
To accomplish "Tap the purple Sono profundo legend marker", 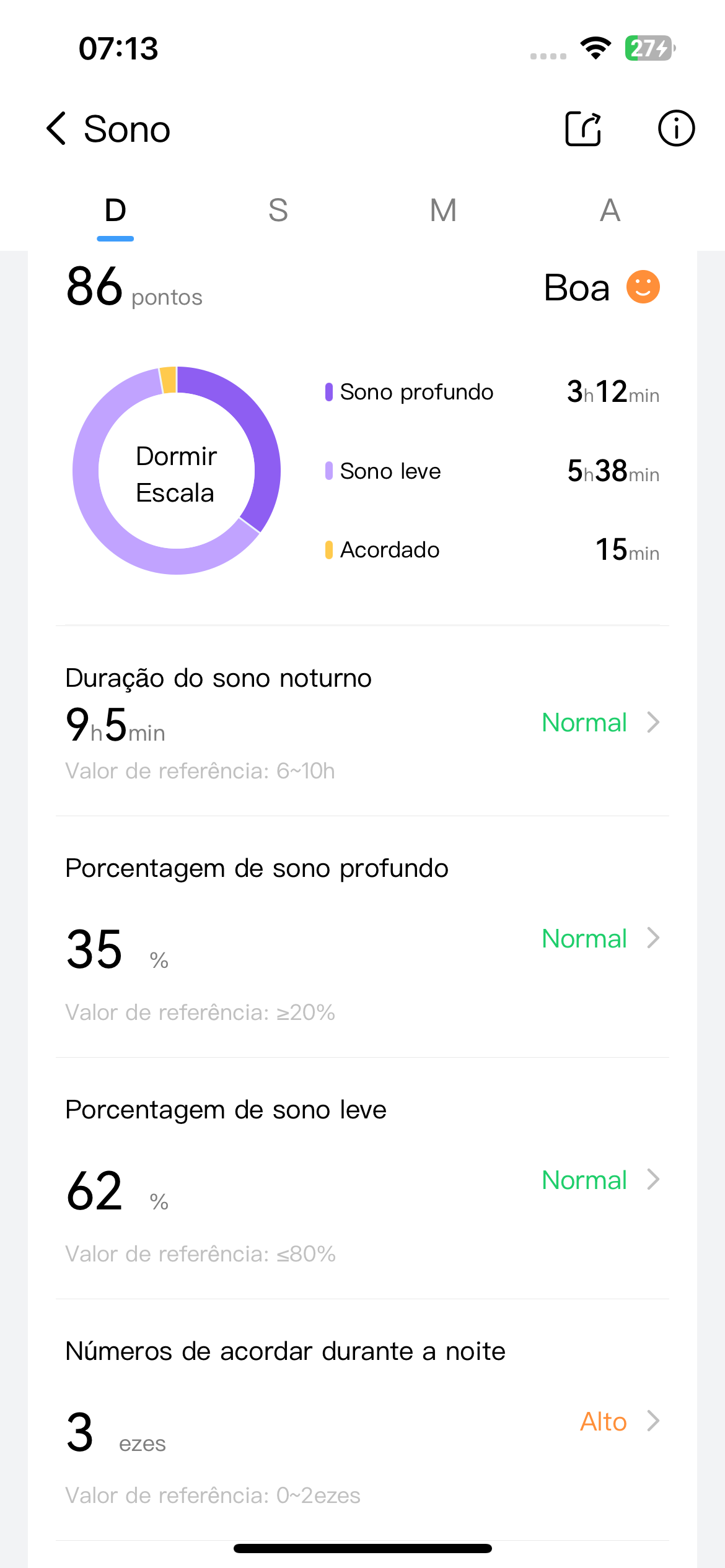I will point(329,392).
